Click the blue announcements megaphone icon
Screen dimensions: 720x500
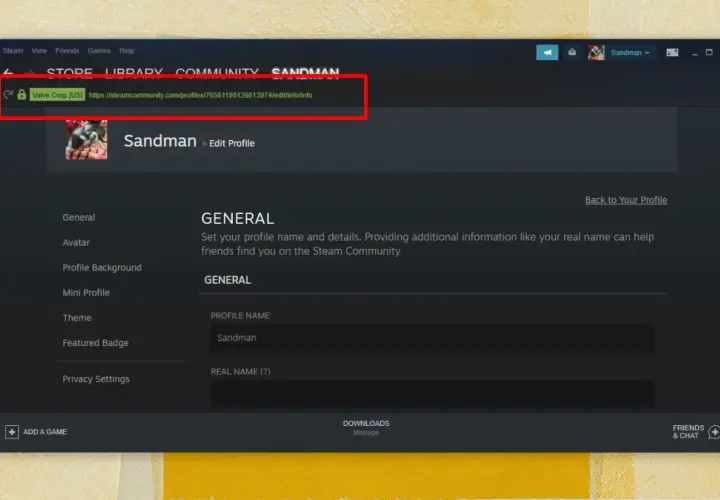[x=547, y=52]
